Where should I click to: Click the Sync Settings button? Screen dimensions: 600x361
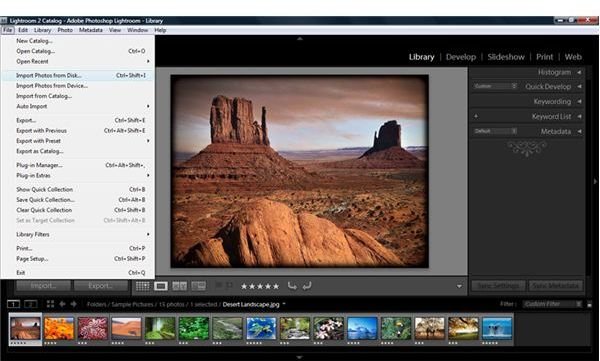(x=499, y=286)
